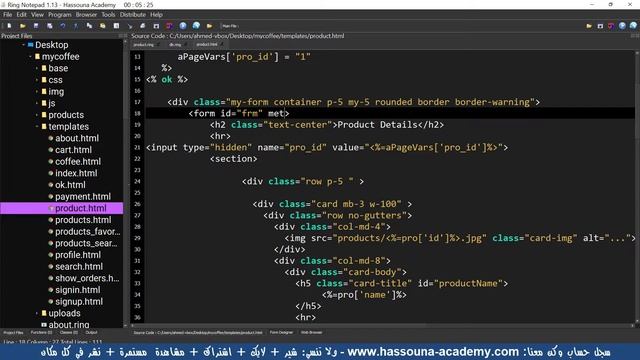Select profile.html in the project tree

(x=78, y=255)
